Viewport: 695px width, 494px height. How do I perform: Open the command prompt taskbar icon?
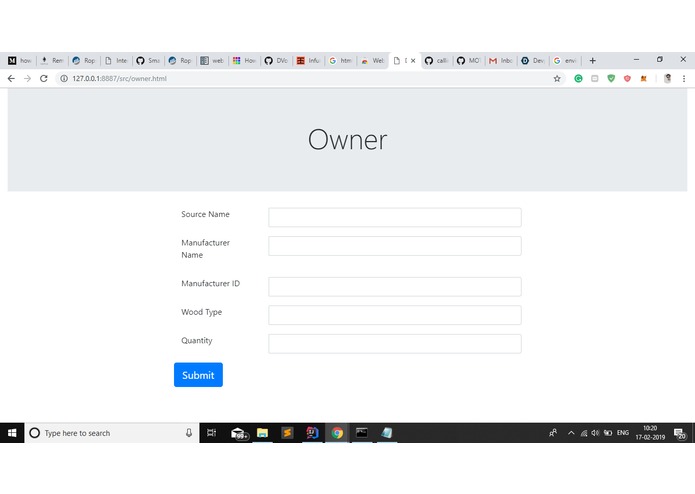[362, 433]
